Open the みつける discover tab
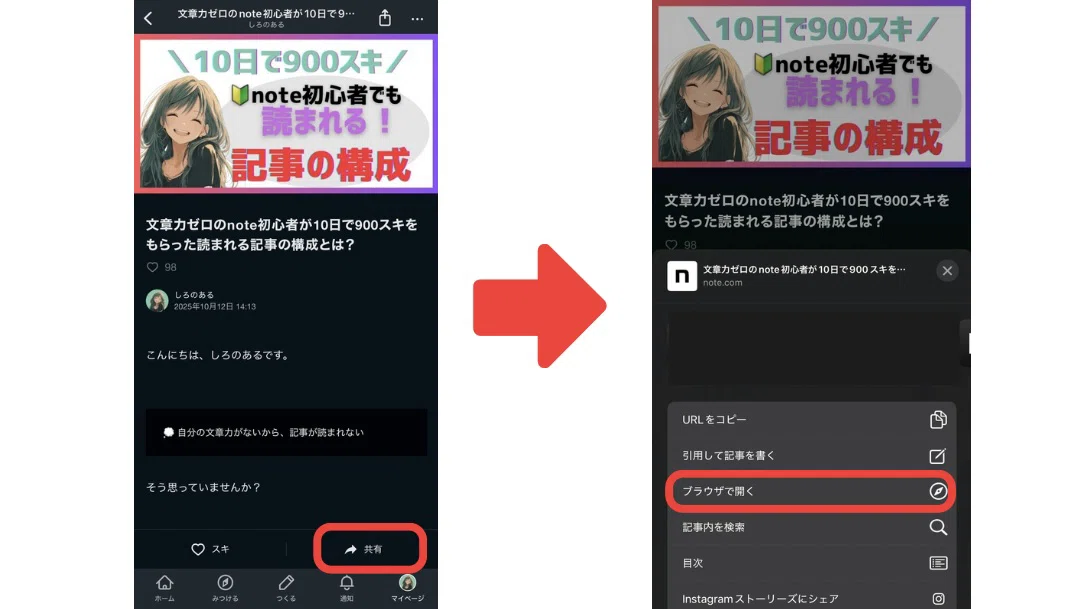 point(225,588)
